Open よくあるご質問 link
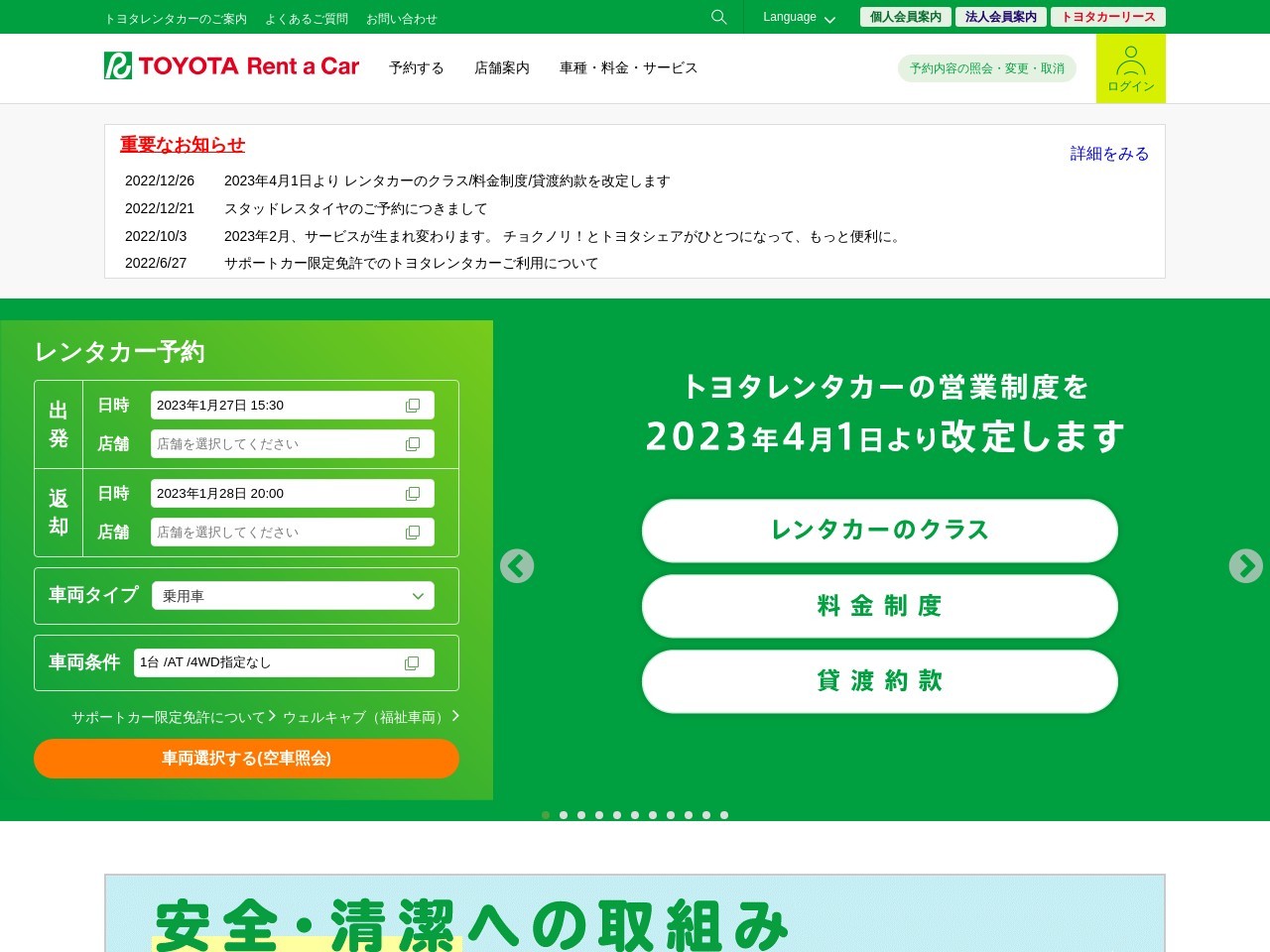This screenshot has width=1270, height=952. 307,19
